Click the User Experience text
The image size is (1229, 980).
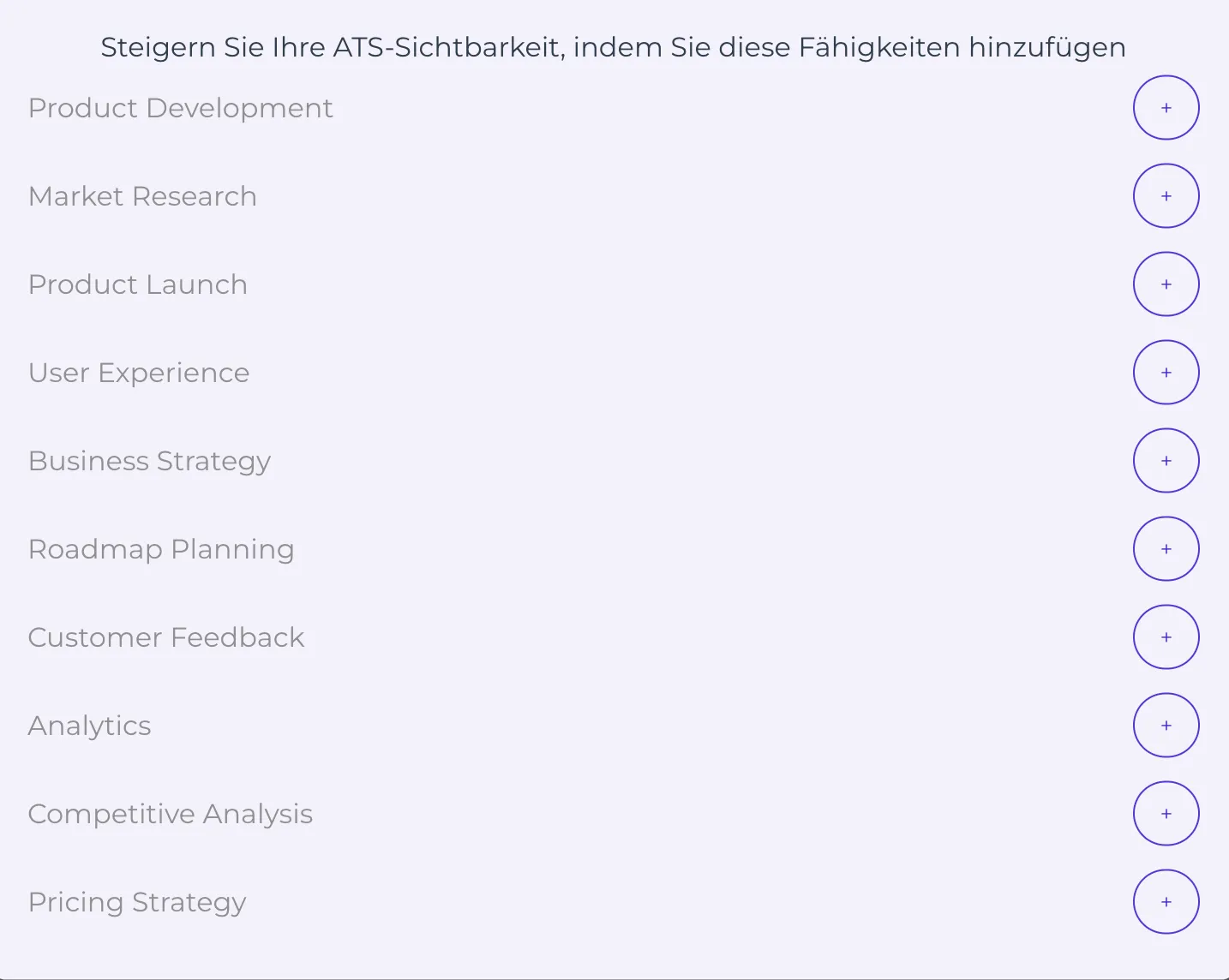pos(139,373)
